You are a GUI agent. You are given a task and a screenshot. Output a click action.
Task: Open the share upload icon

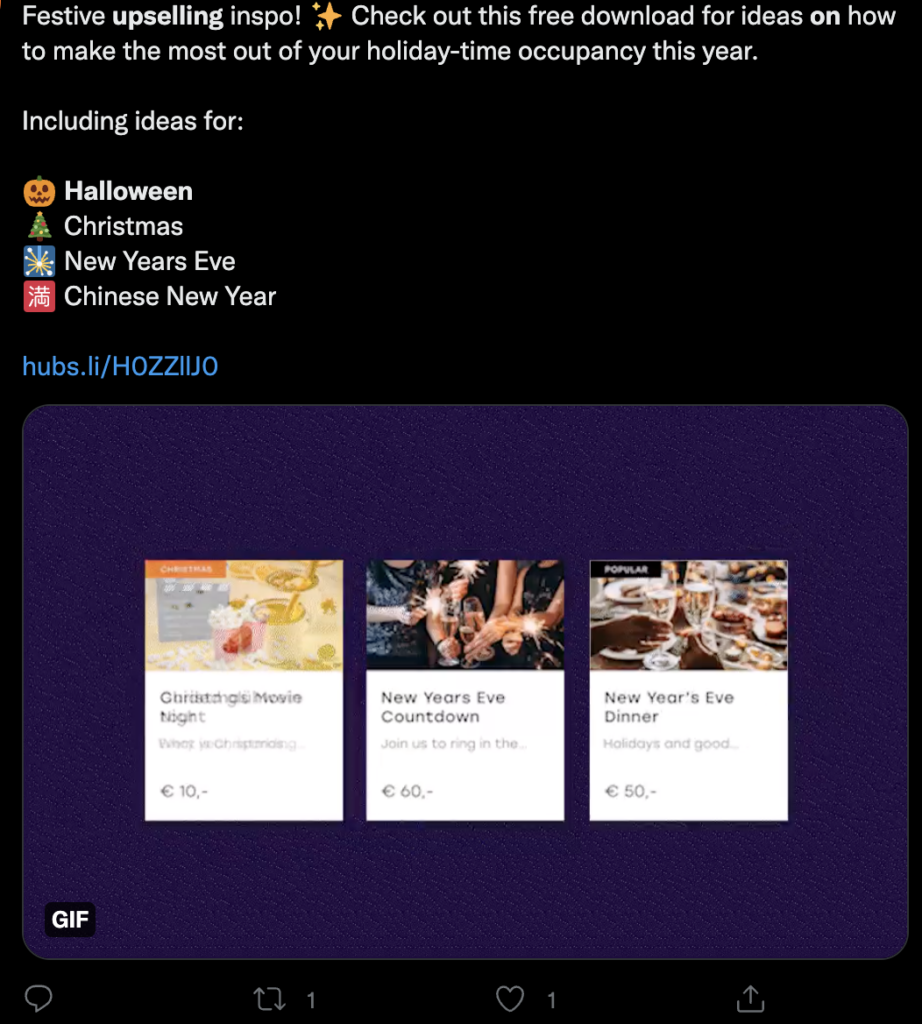pos(750,999)
